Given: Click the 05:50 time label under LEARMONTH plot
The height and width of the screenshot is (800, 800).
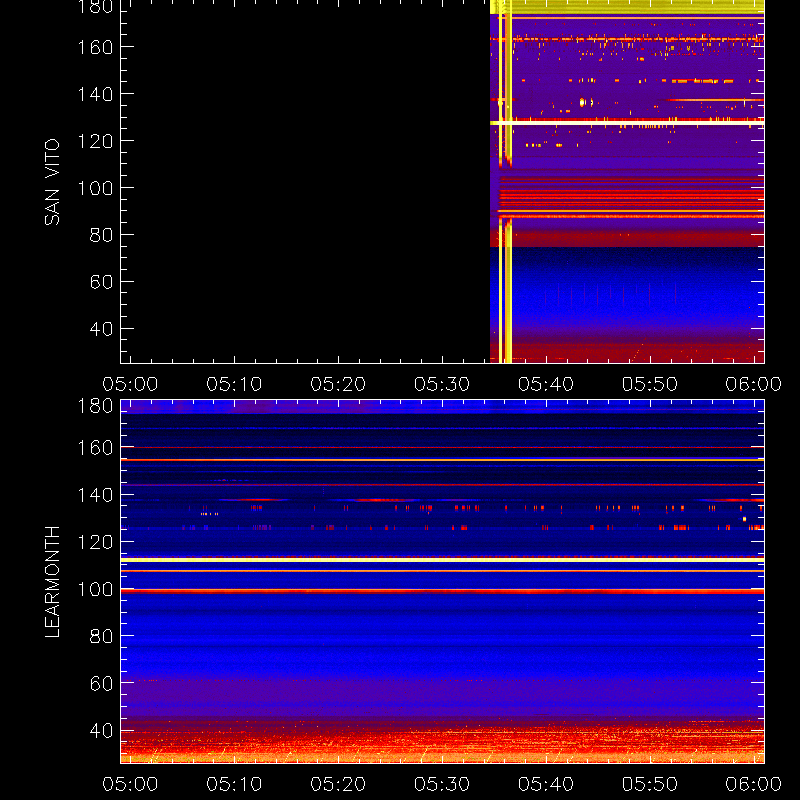Looking at the screenshot, I should [650, 784].
